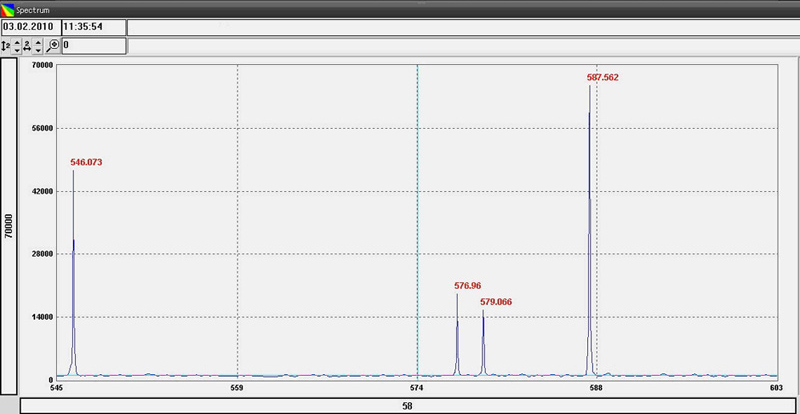This screenshot has width=800, height=414.
Task: Click the bottom horizontal bar labeled 58
Action: coord(407,406)
